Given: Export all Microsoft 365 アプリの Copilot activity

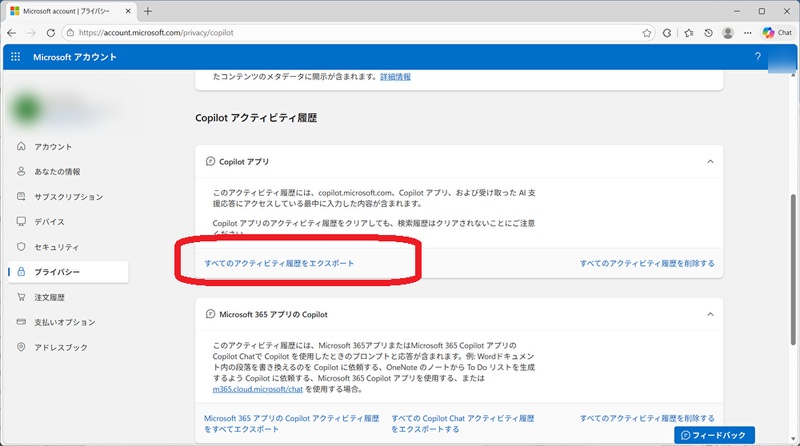Looking at the screenshot, I should point(291,424).
